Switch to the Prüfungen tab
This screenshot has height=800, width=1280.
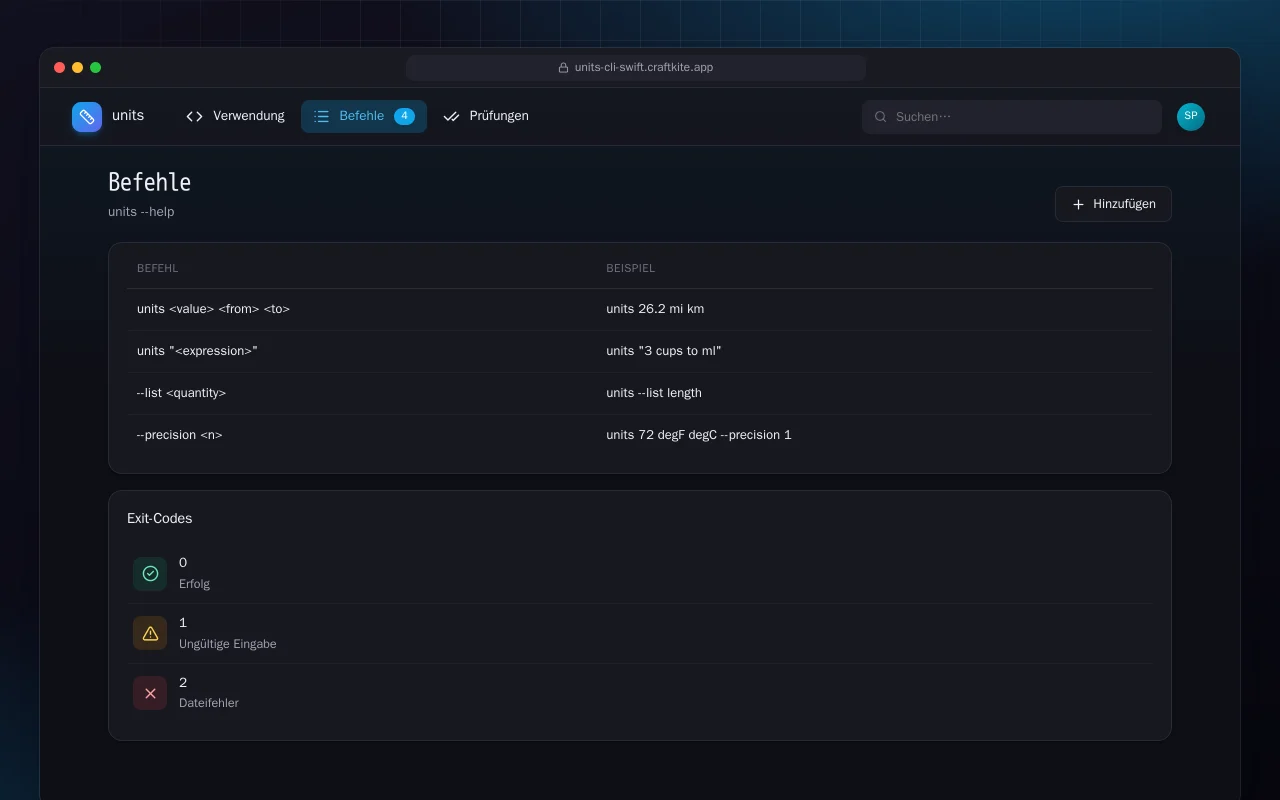point(486,117)
